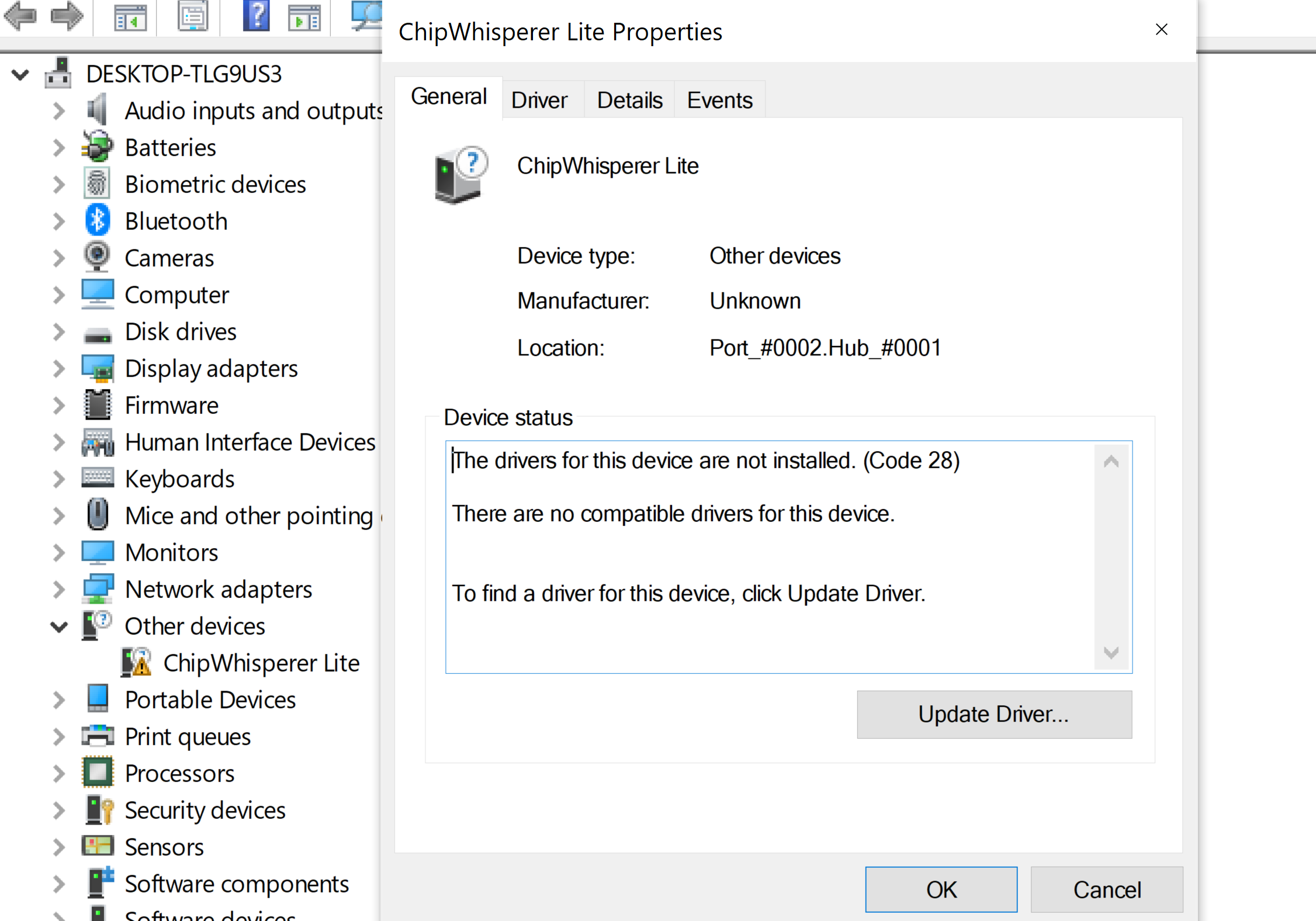Screen dimensions: 1316x921
Task: Select the ChipWhisperer Lite warning device icon
Action: [x=136, y=663]
